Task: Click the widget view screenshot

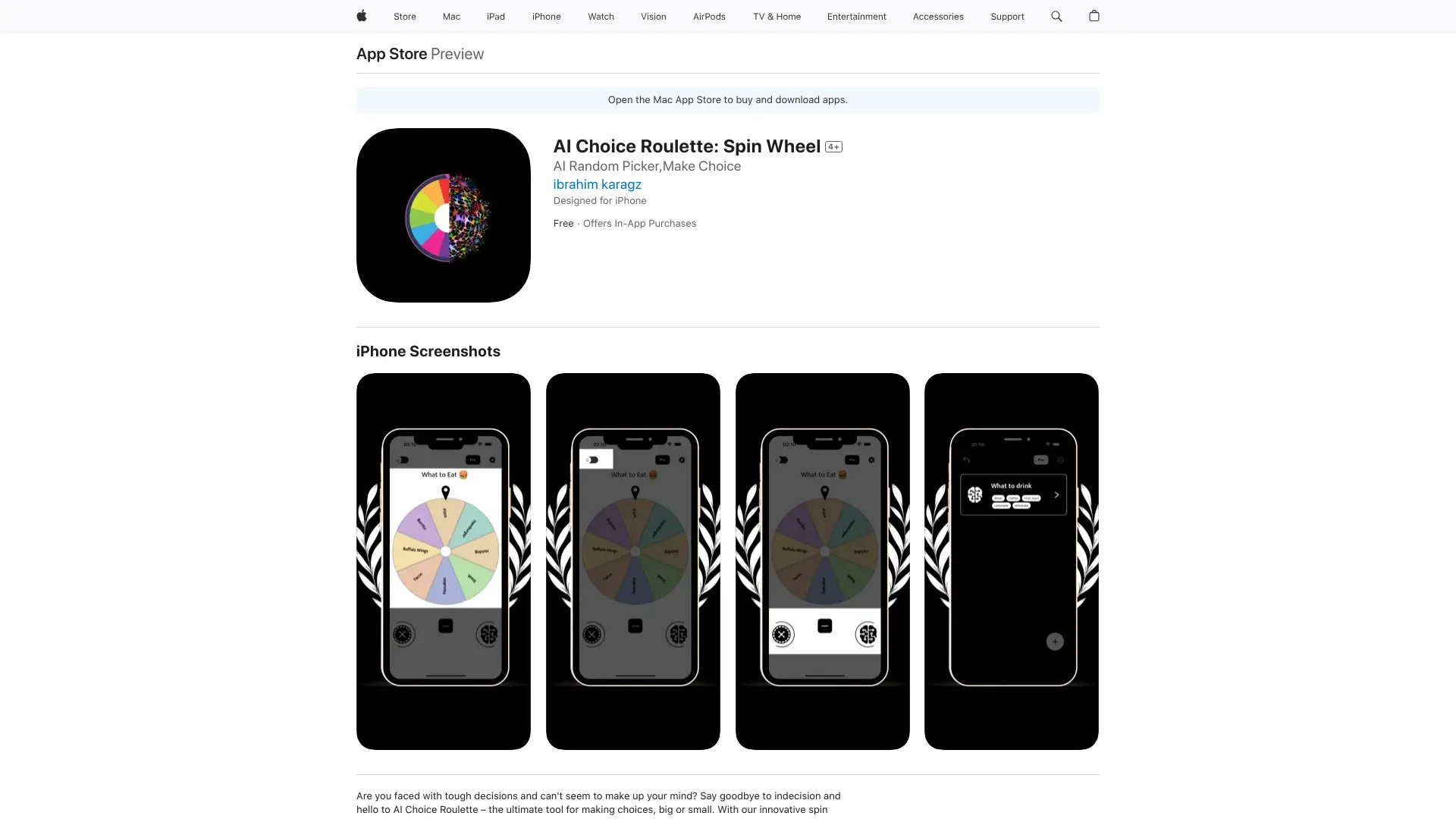Action: (1011, 560)
